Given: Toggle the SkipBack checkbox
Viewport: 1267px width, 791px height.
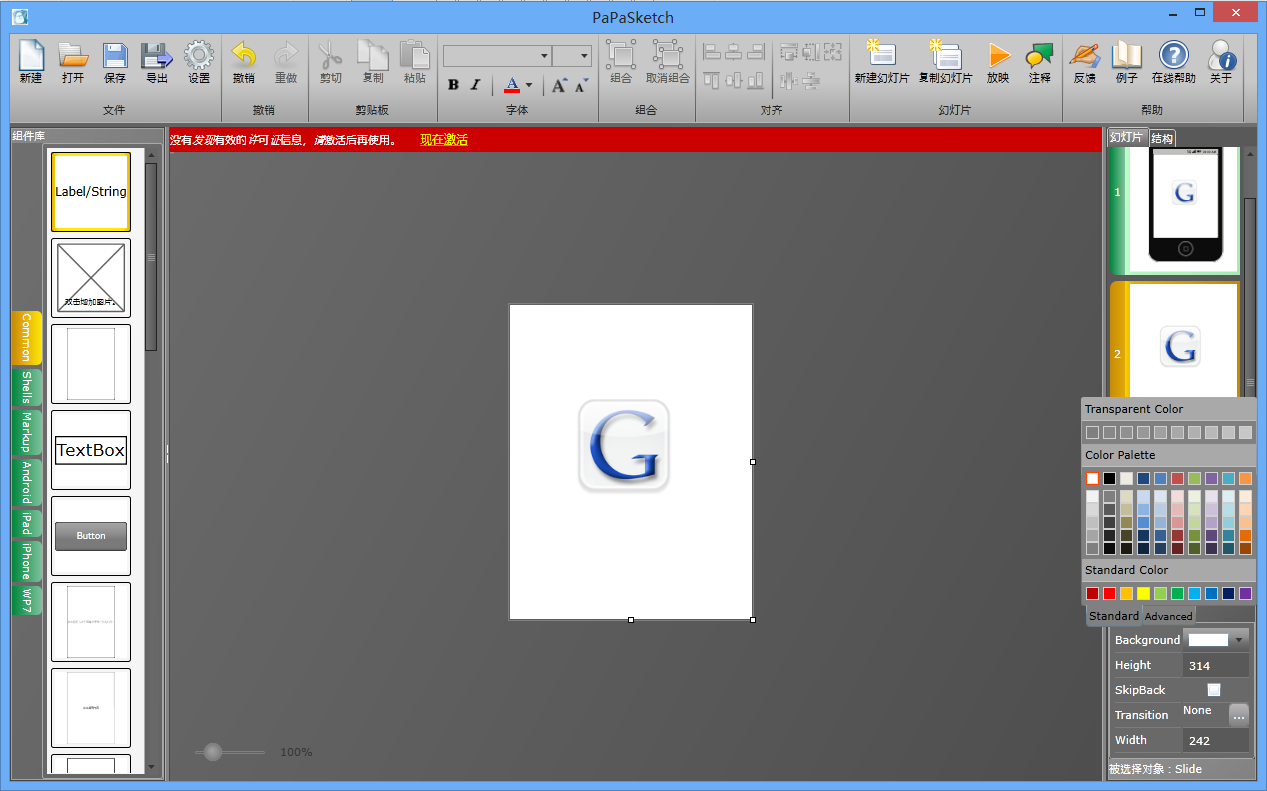Looking at the screenshot, I should 1214,690.
